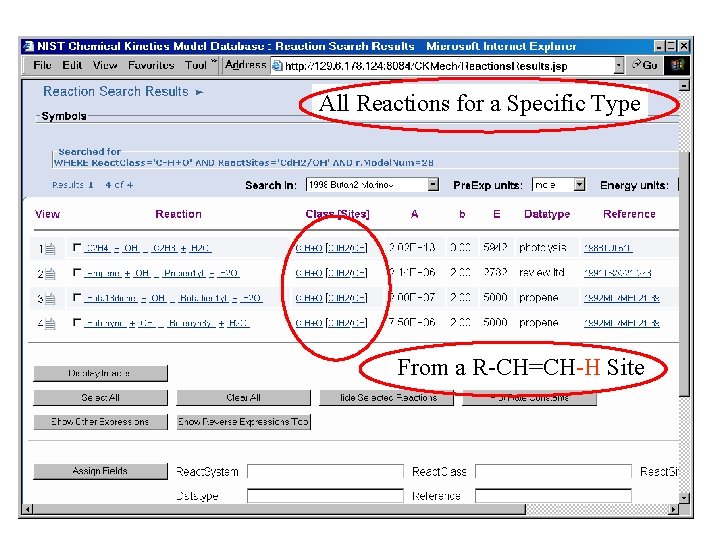Expand the hidden menu items chevron

[x=214, y=62]
